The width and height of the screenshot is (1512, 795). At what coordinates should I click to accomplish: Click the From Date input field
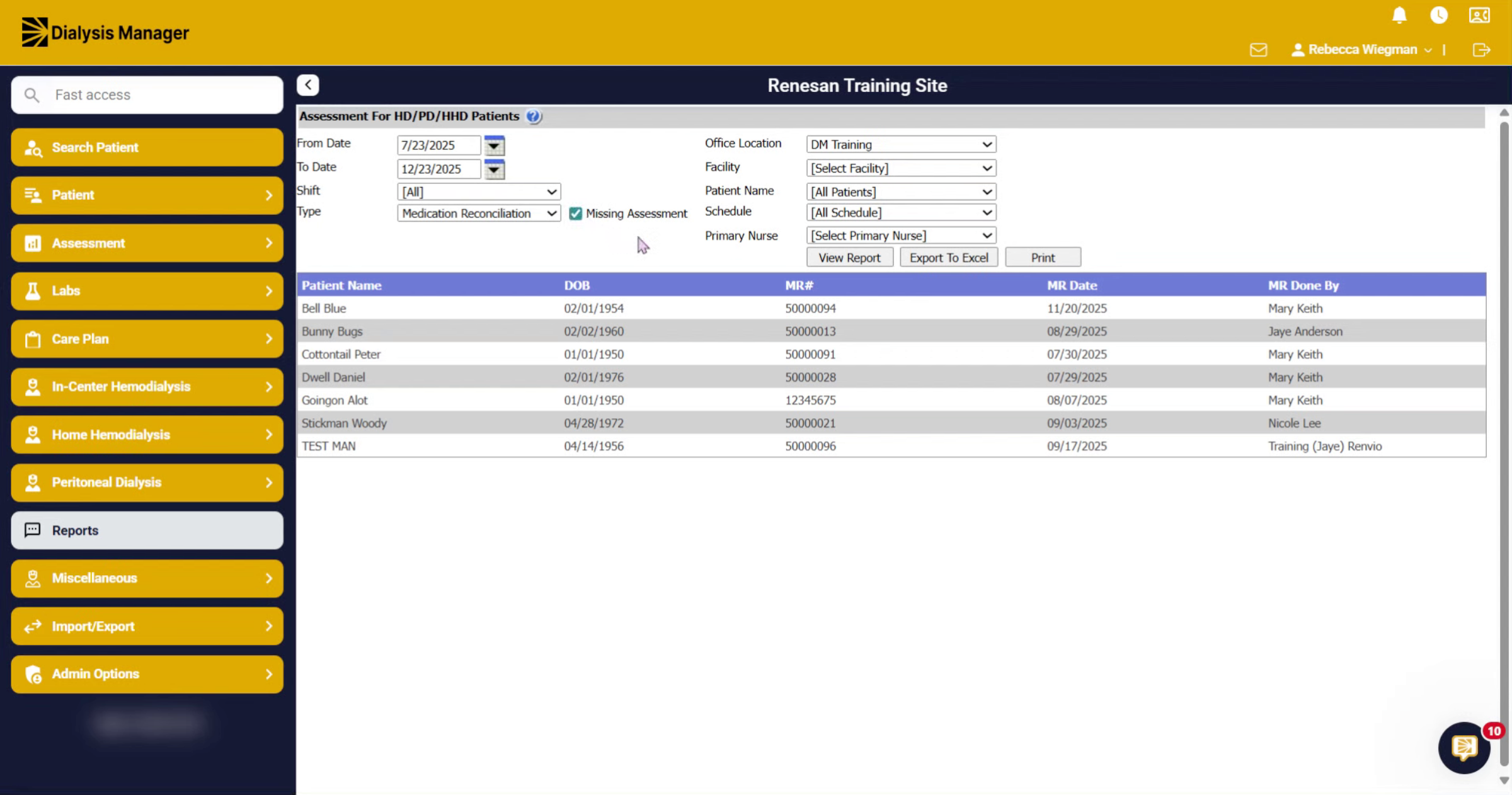pyautogui.click(x=438, y=146)
